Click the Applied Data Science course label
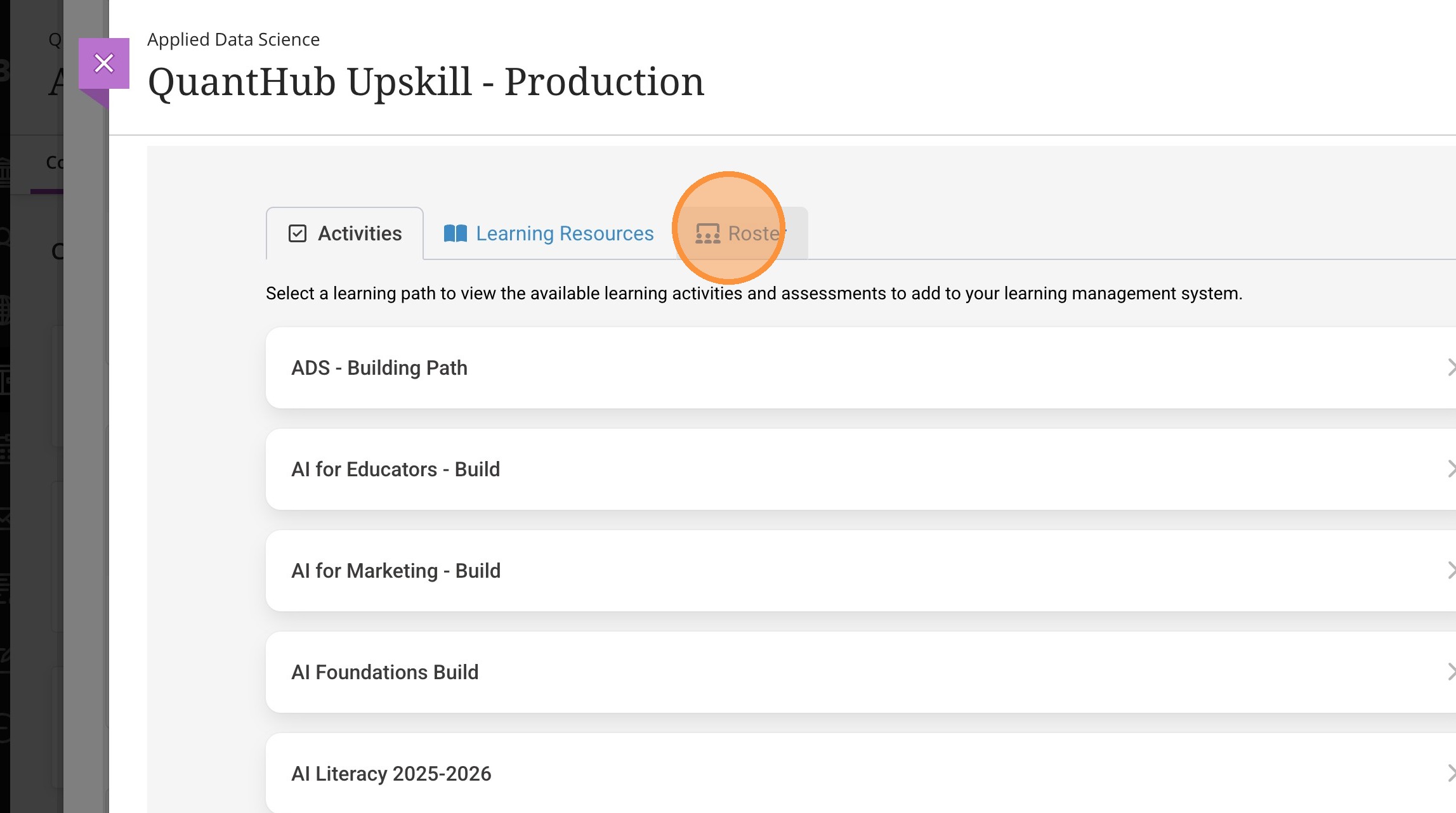Screen dimensions: 1456x813 point(233,39)
